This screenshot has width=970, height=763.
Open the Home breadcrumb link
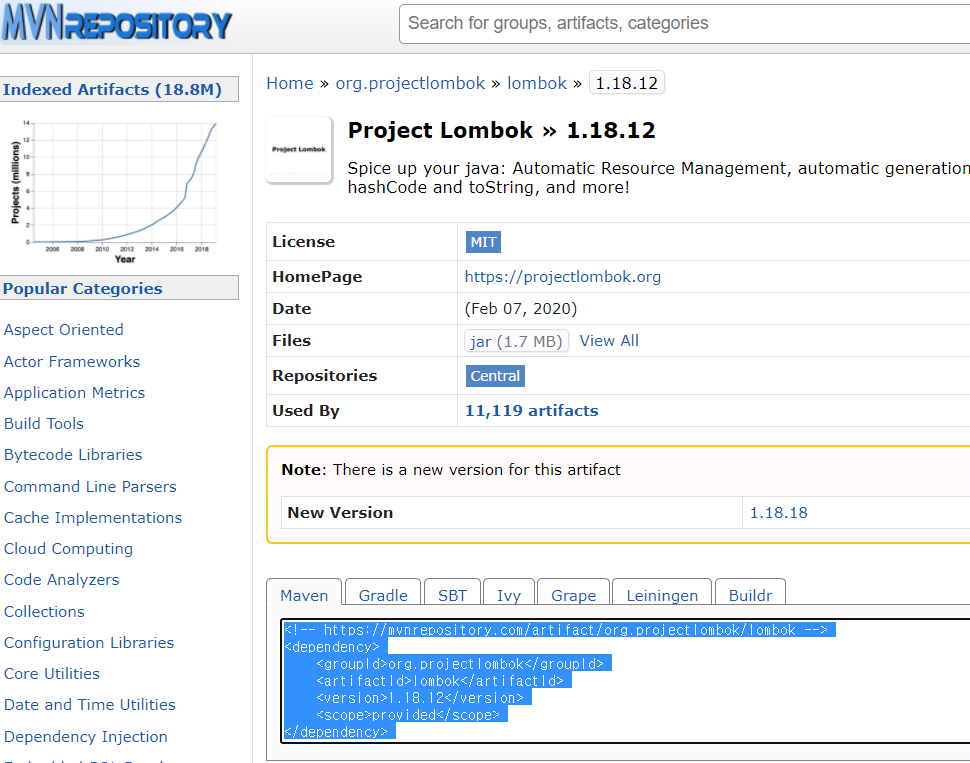(x=290, y=83)
